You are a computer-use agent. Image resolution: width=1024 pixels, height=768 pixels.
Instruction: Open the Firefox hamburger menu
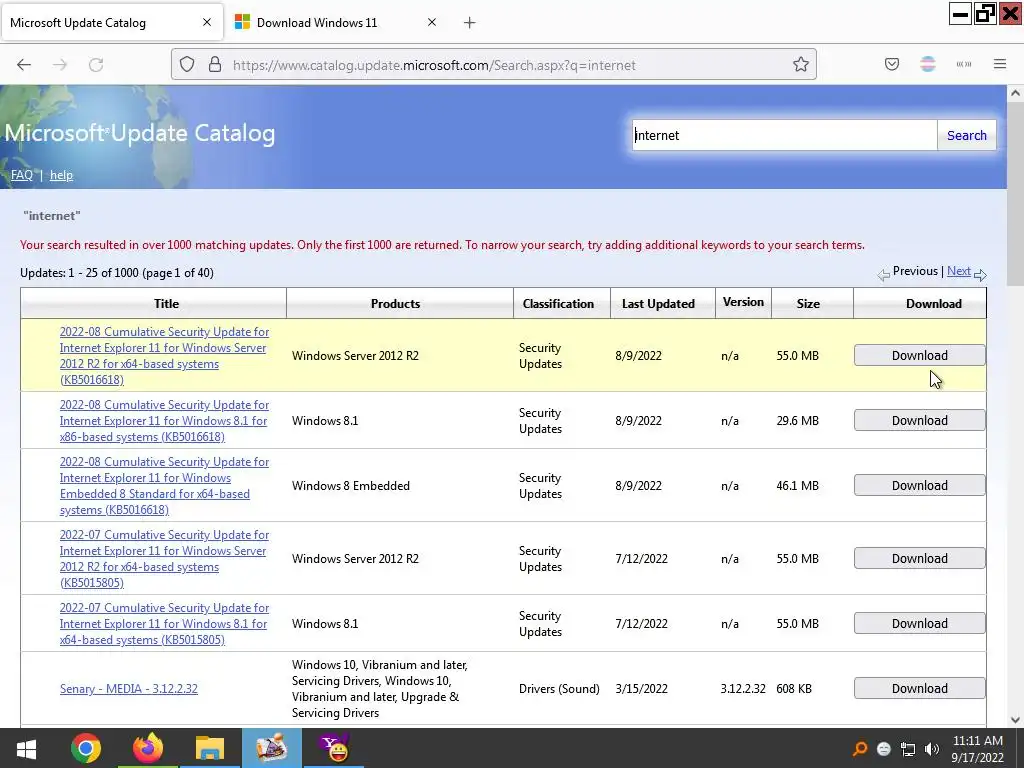pyautogui.click(x=1000, y=64)
